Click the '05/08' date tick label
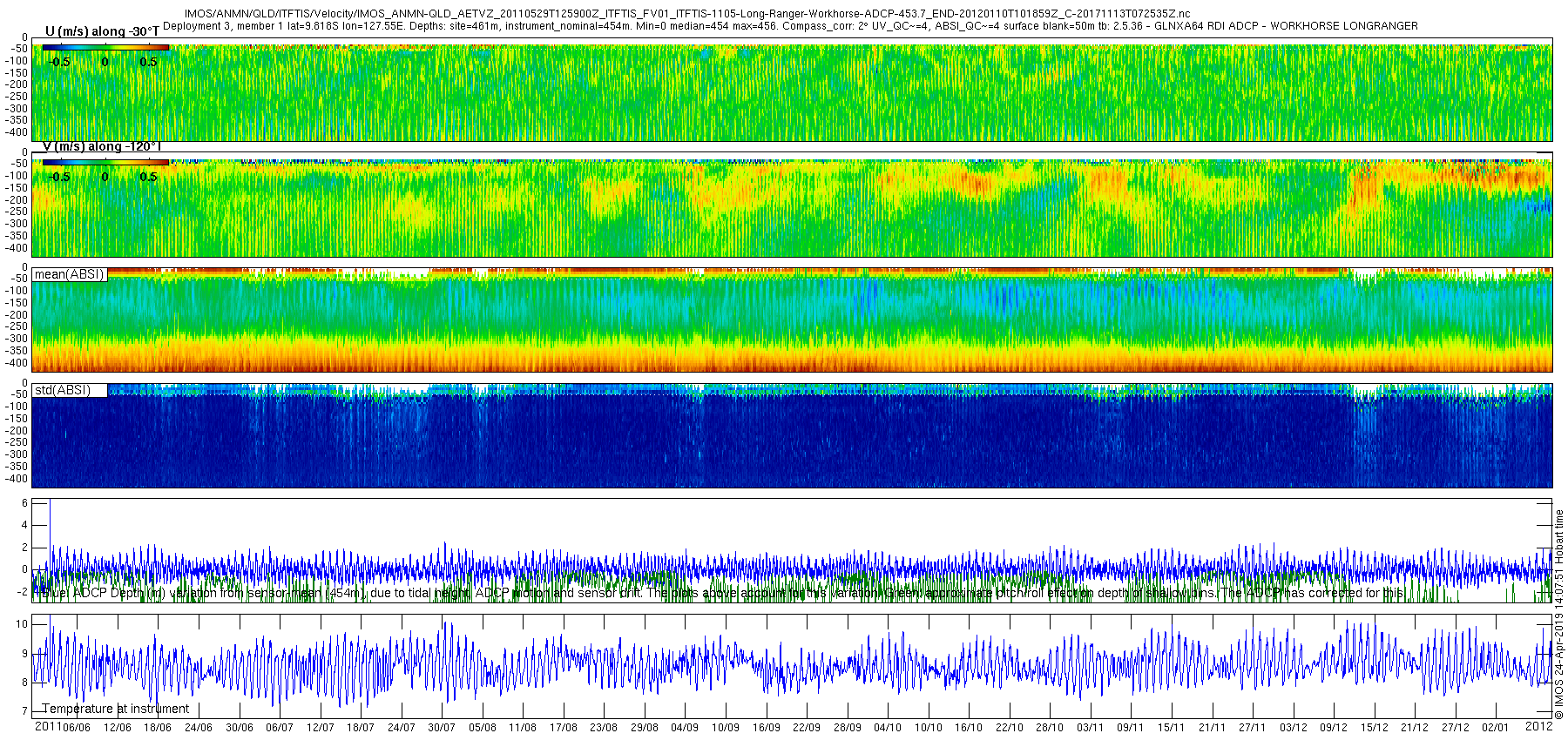 (x=482, y=728)
